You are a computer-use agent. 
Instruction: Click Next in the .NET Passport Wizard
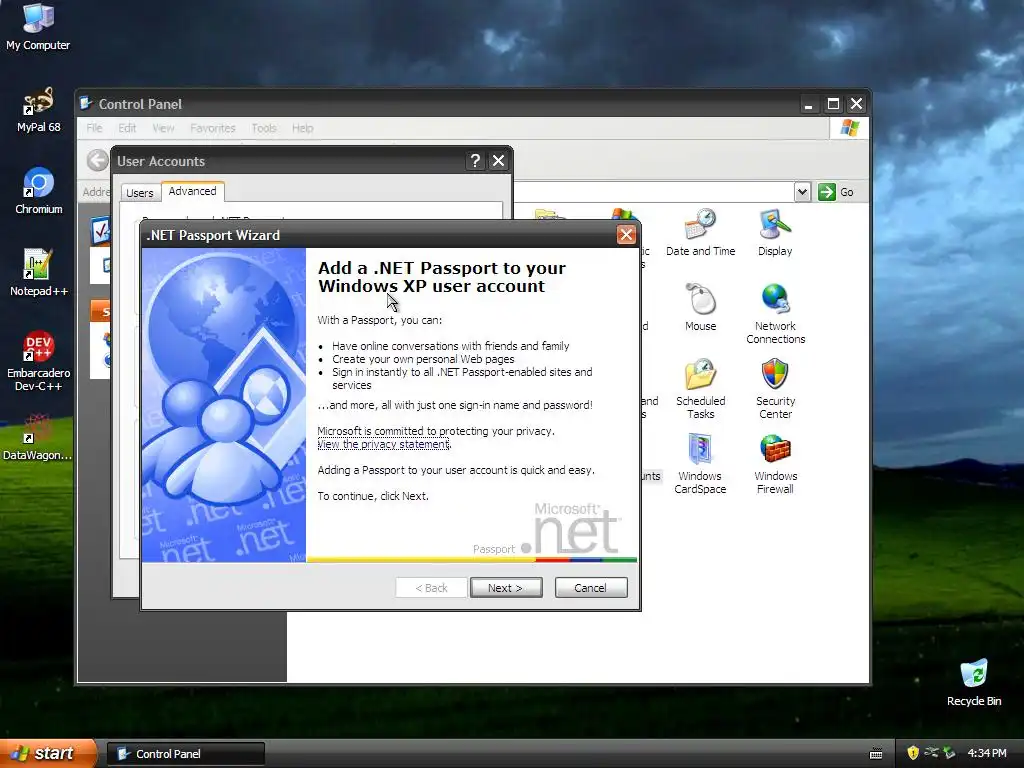coord(505,588)
